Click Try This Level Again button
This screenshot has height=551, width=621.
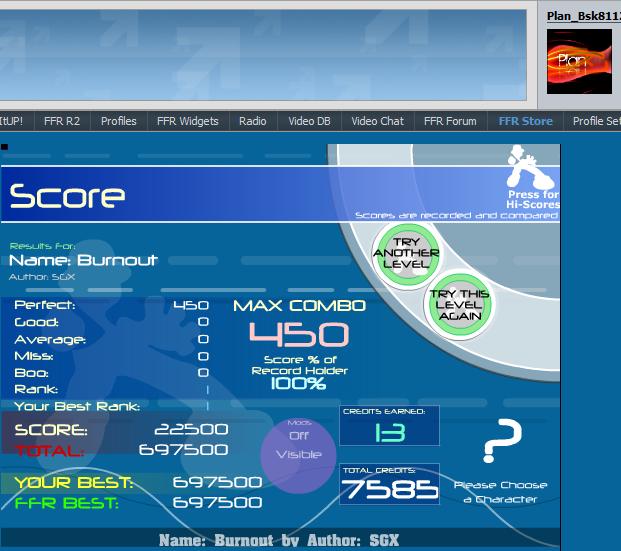pyautogui.click(x=460, y=305)
